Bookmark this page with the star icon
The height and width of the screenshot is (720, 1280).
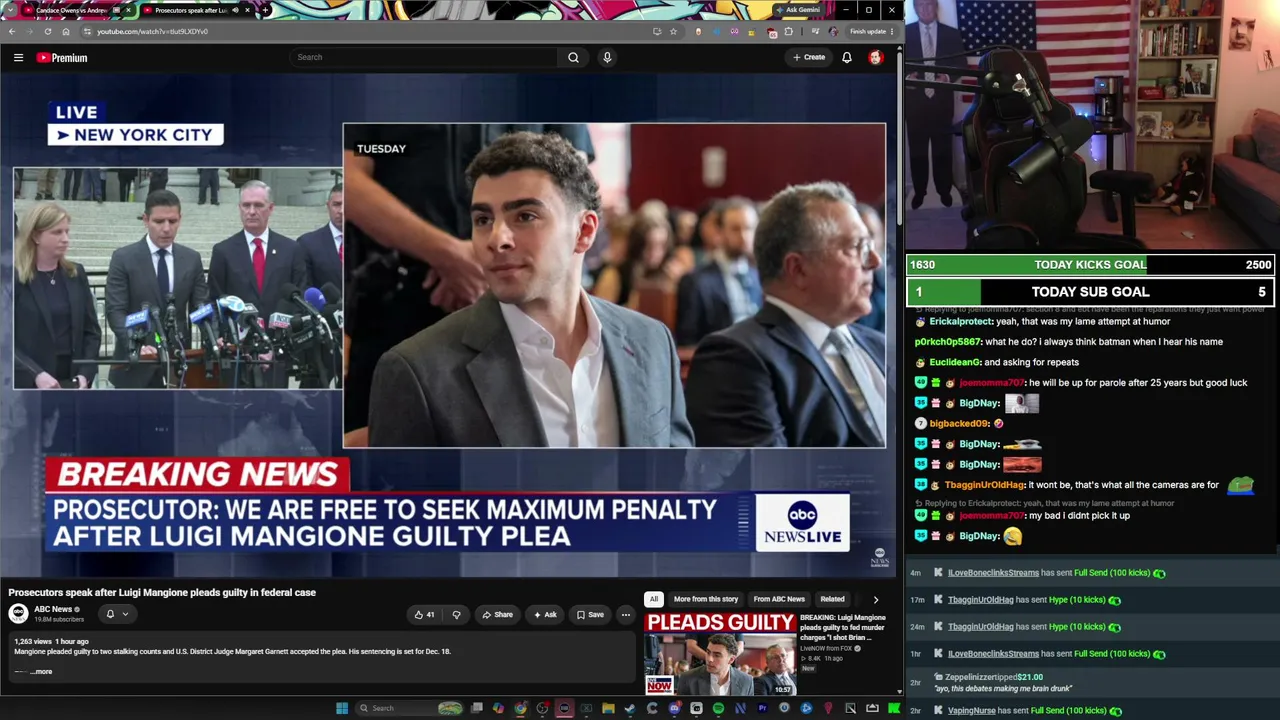pos(673,31)
